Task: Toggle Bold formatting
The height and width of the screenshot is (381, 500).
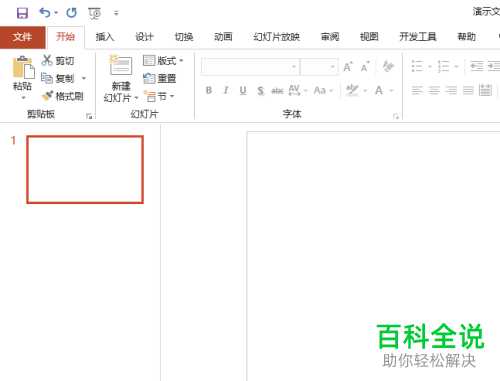Action: coord(209,90)
